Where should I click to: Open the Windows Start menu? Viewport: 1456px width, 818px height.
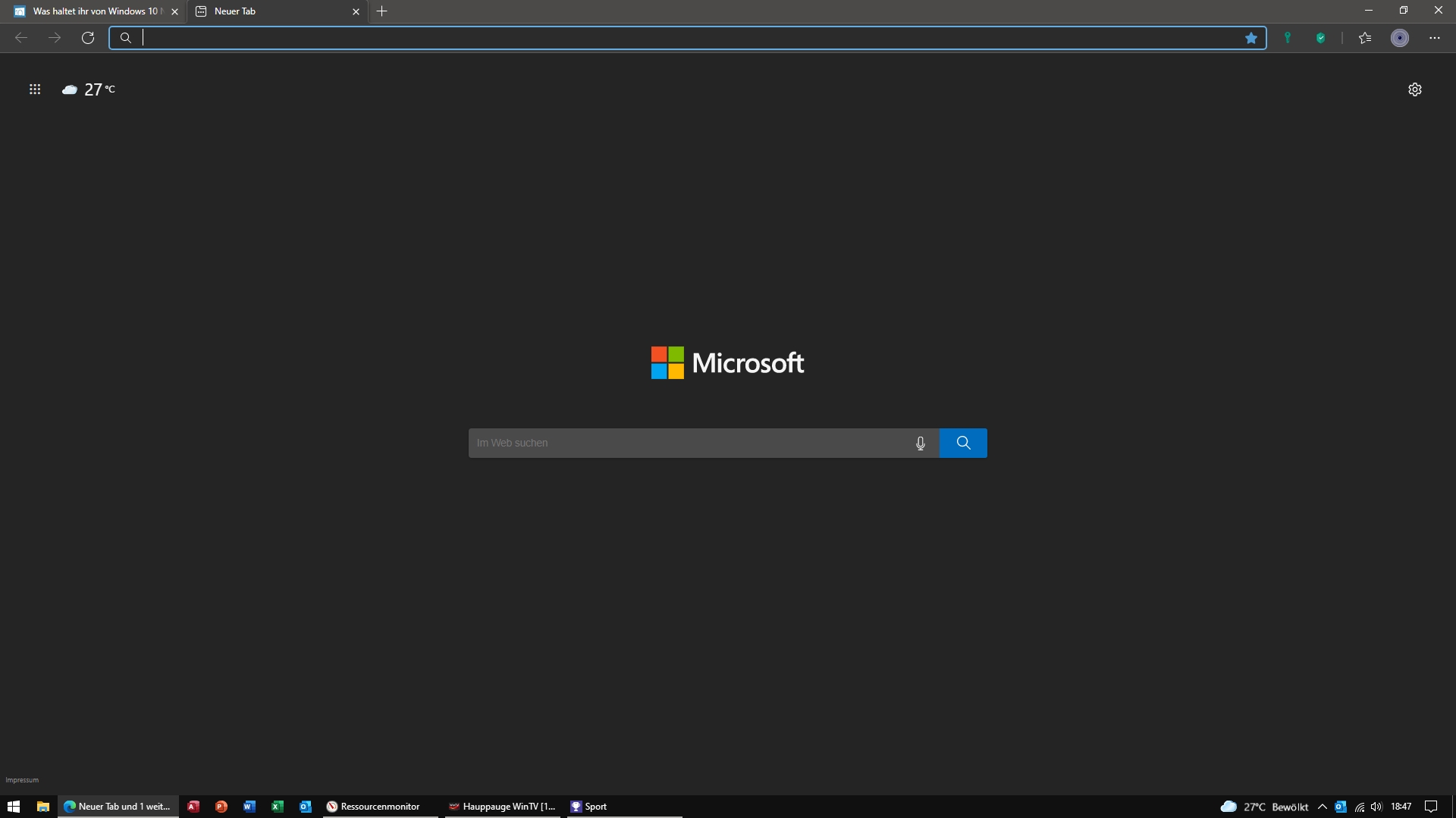(x=14, y=807)
